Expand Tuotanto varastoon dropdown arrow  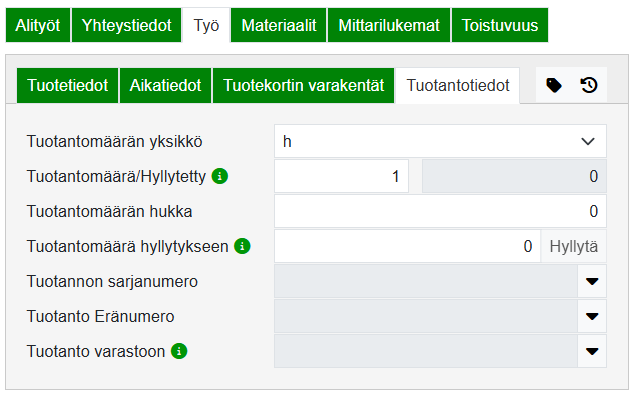point(592,352)
